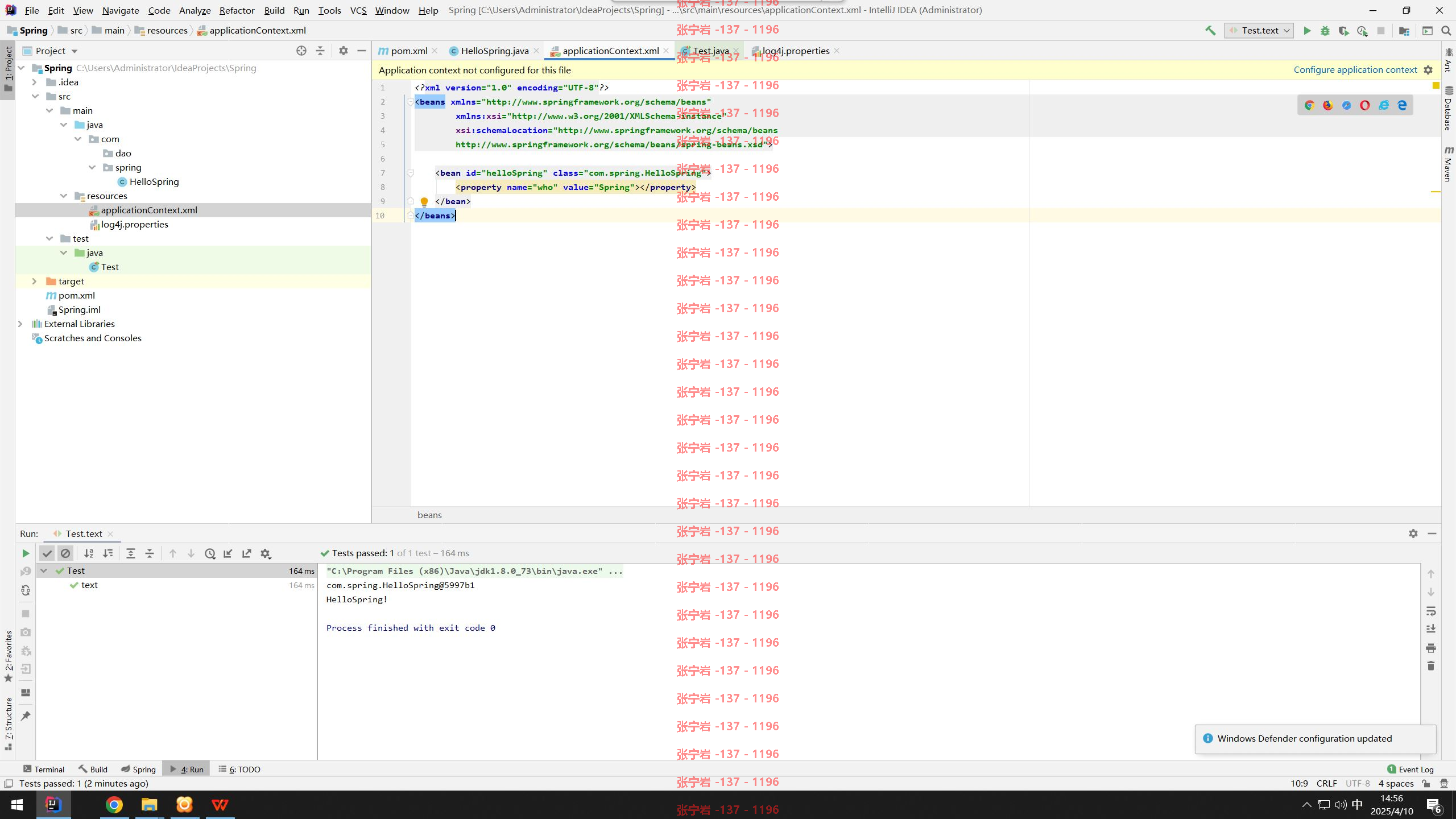
Task: Open preview in Safari browser icon
Action: point(1346,105)
